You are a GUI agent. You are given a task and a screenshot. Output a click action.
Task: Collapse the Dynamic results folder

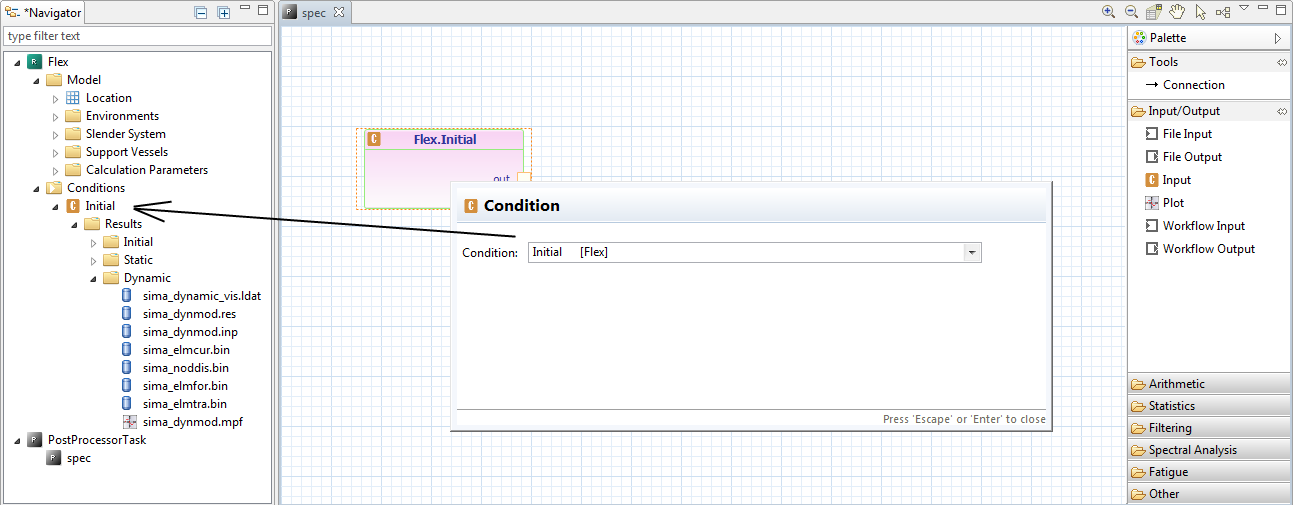[x=94, y=278]
